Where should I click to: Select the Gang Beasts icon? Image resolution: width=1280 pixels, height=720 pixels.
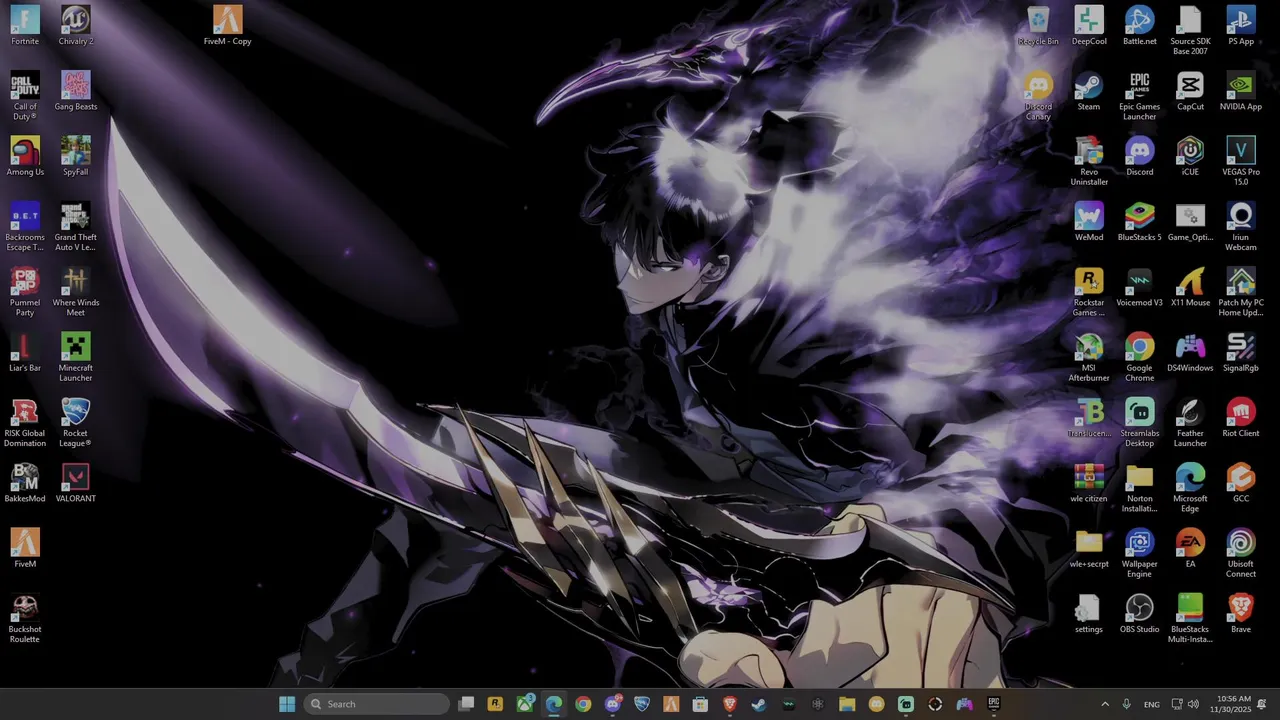pyautogui.click(x=76, y=91)
